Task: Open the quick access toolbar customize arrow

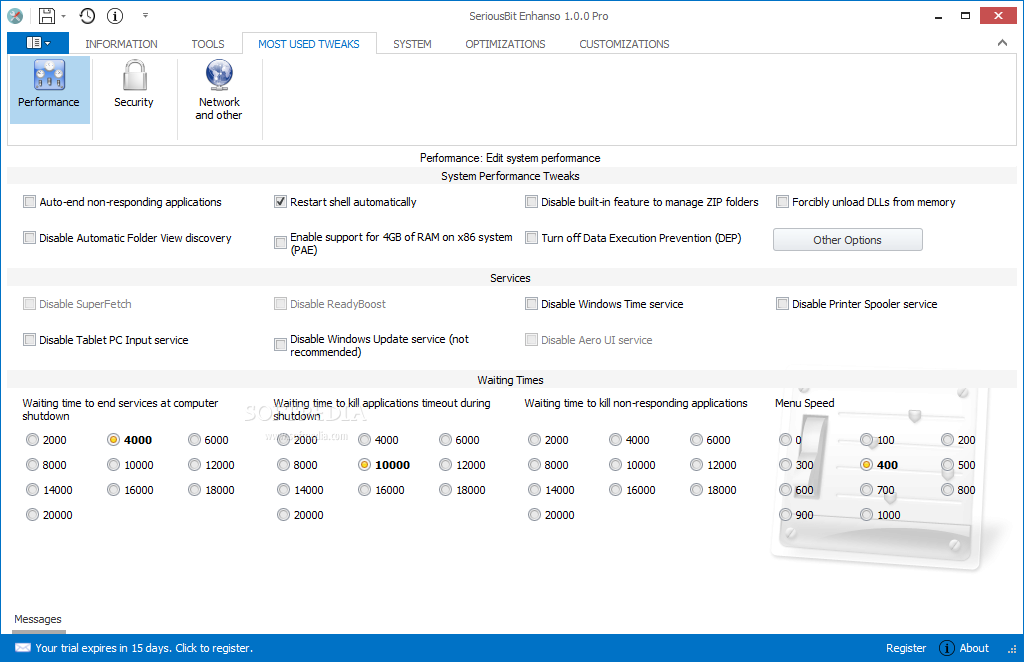Action: (x=145, y=16)
